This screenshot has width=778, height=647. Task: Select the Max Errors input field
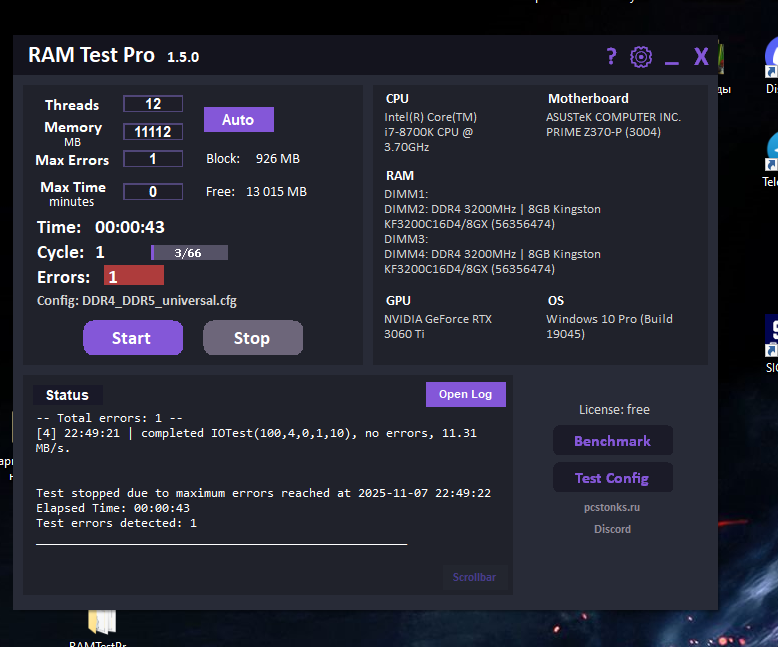click(x=153, y=159)
